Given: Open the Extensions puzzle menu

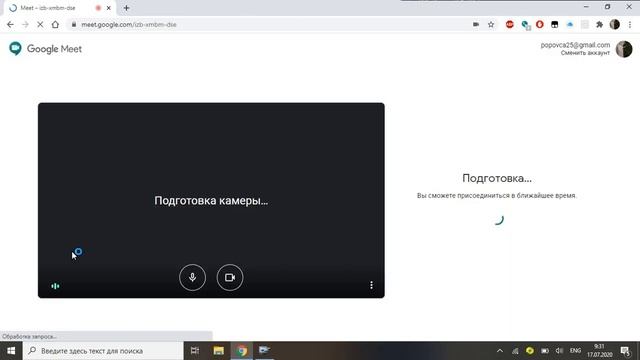Looking at the screenshot, I should click(600, 24).
